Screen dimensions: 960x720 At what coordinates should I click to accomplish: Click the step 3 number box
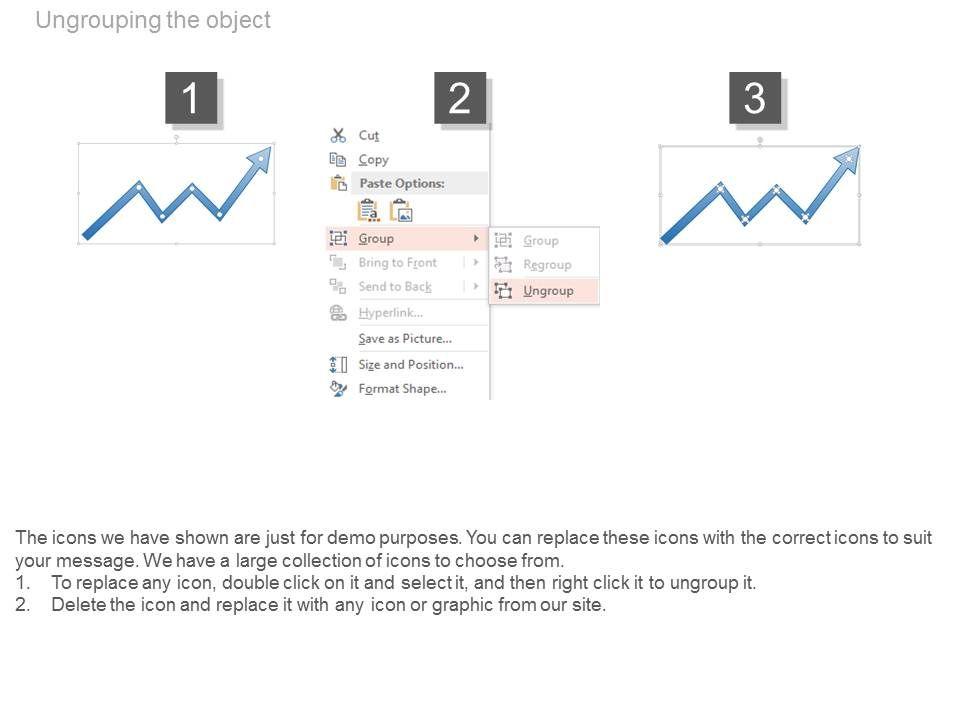tap(754, 98)
